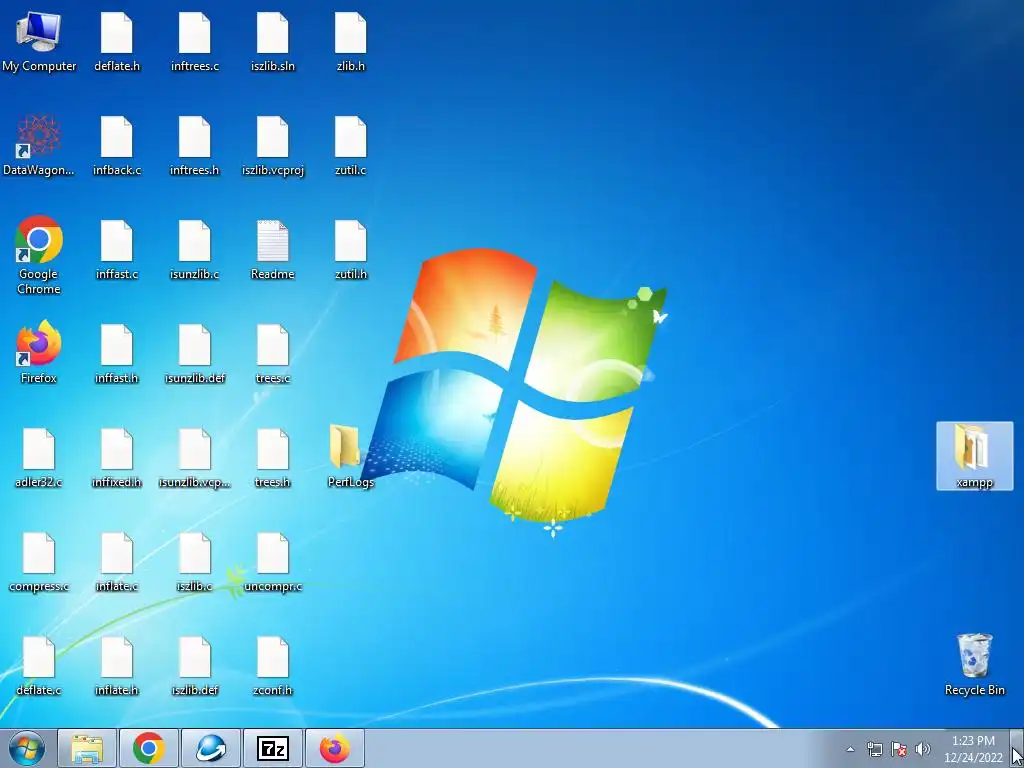Select the zutil.c file icon
This screenshot has width=1024, height=768.
(x=351, y=145)
